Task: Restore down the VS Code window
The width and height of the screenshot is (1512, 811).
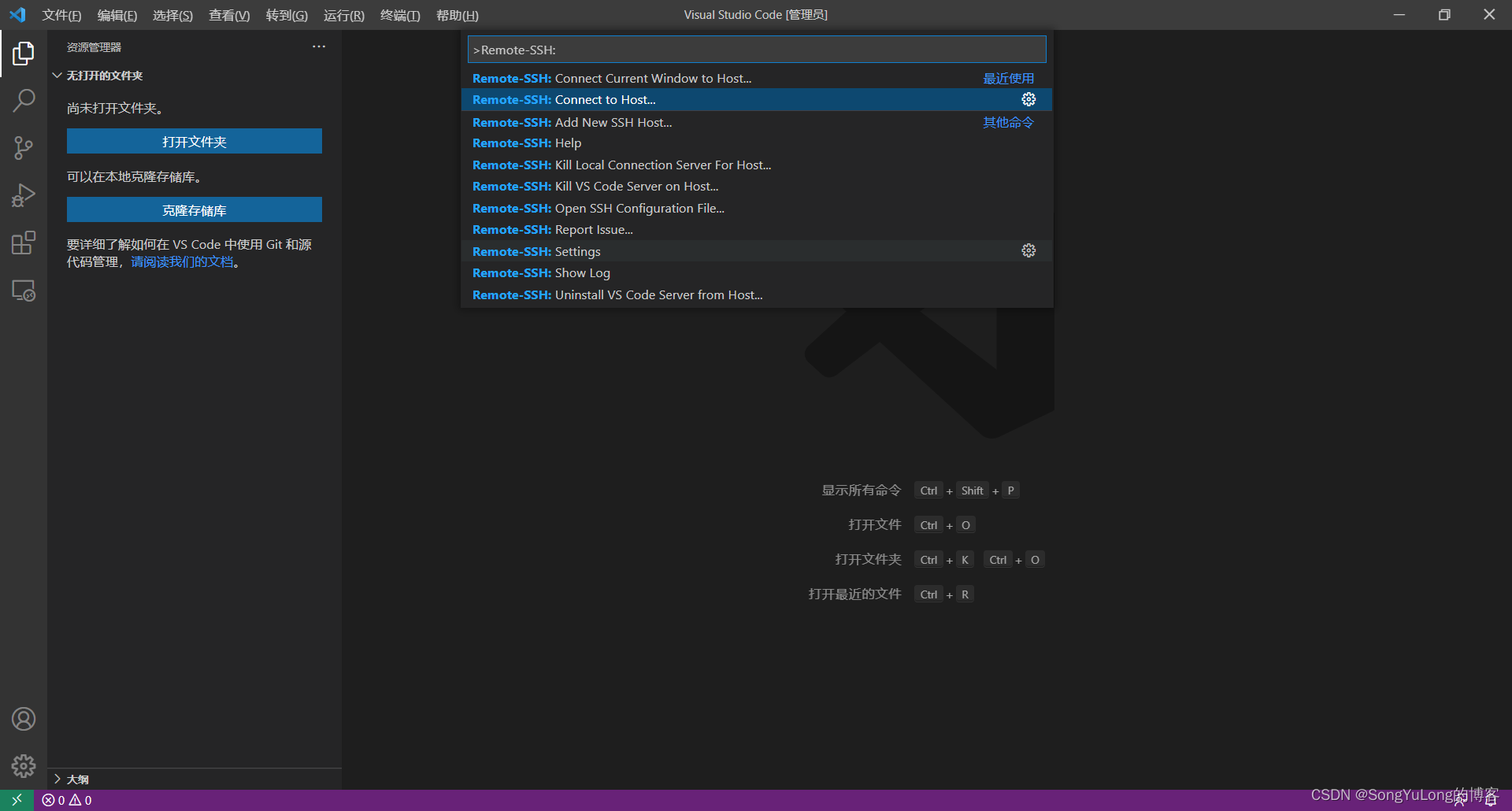Action: tap(1444, 15)
